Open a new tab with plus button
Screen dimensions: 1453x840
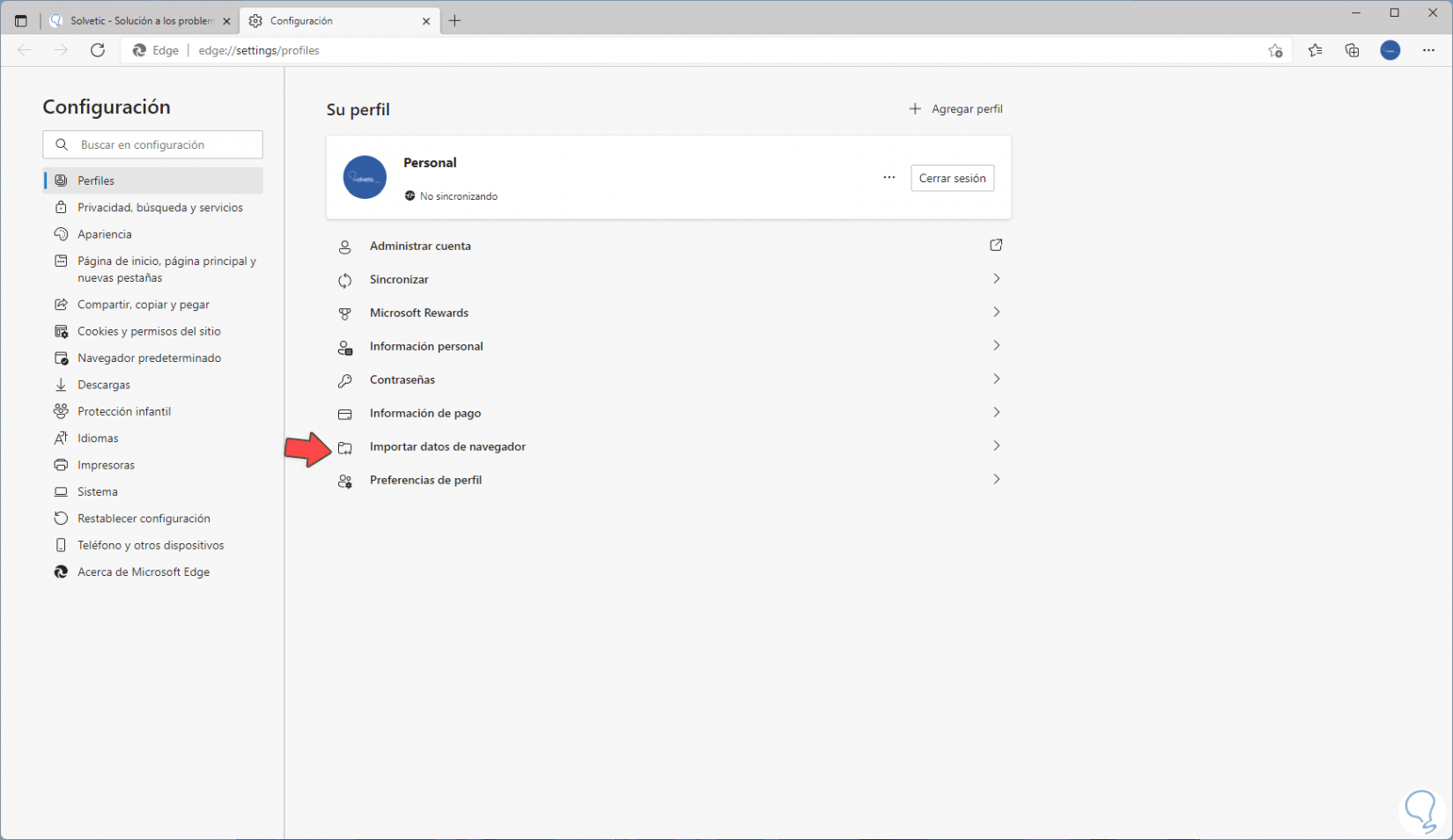pyautogui.click(x=454, y=20)
